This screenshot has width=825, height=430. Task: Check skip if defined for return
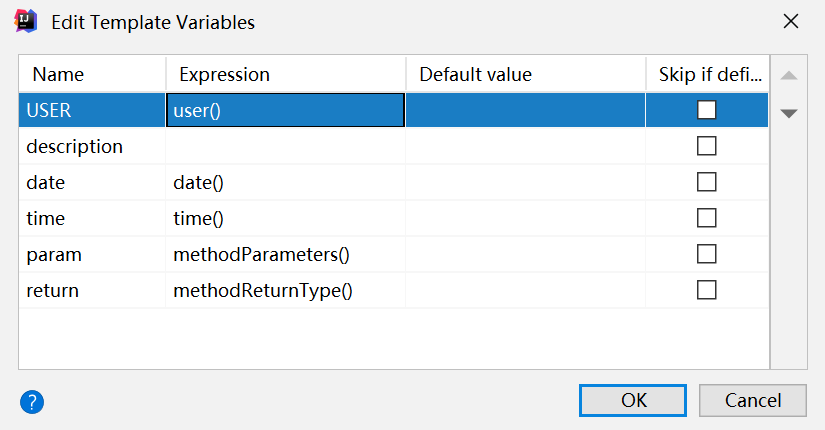coord(707,290)
